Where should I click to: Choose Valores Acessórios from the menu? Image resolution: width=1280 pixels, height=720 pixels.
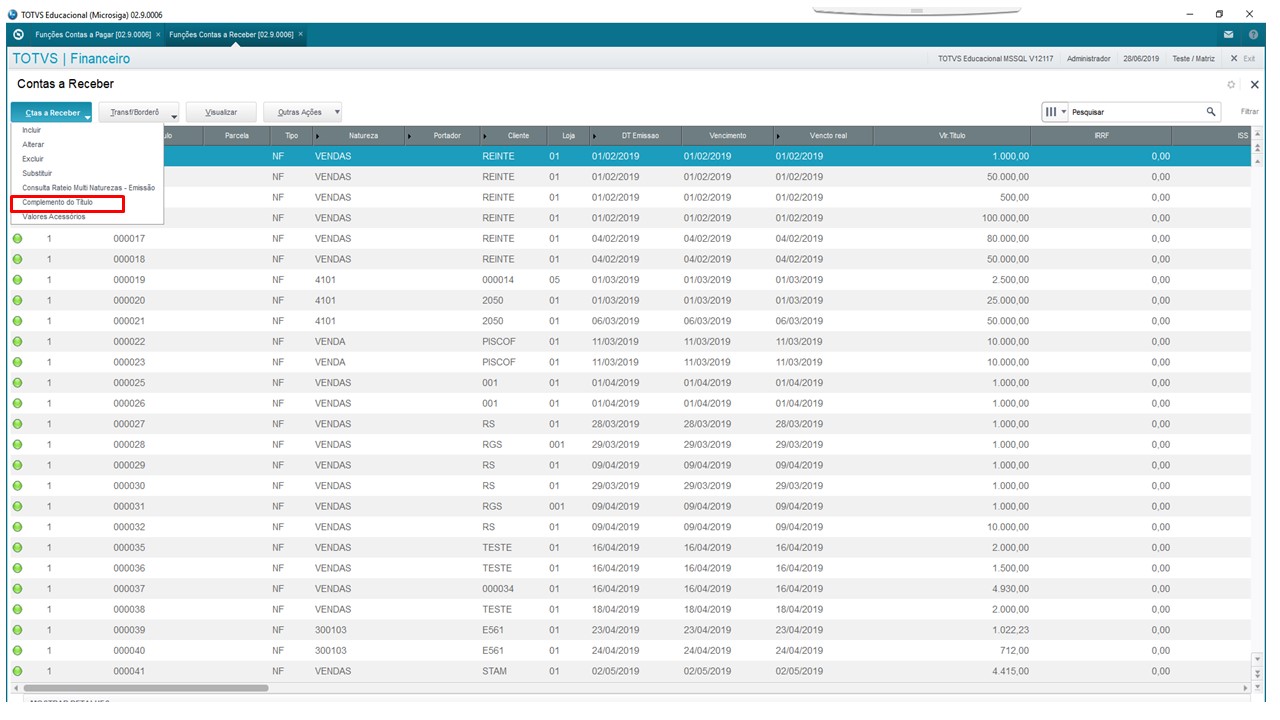tap(54, 217)
